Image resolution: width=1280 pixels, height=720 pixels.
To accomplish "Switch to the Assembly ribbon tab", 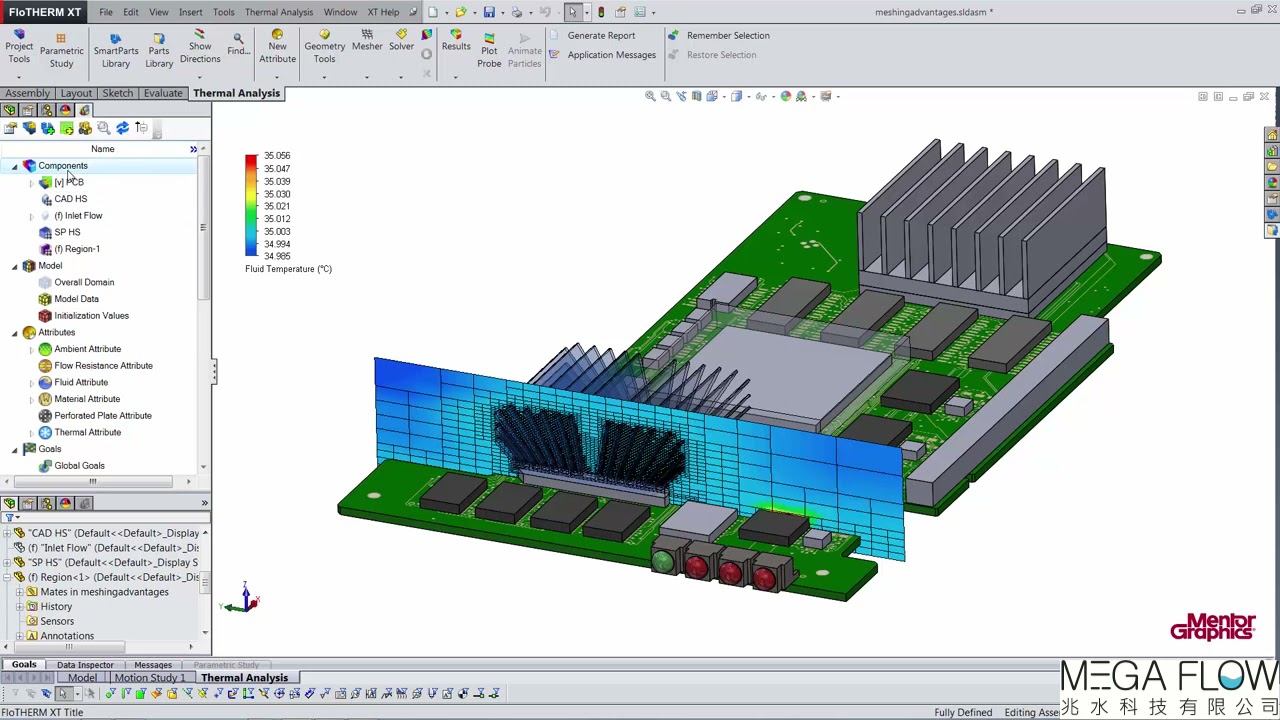I will tap(27, 93).
